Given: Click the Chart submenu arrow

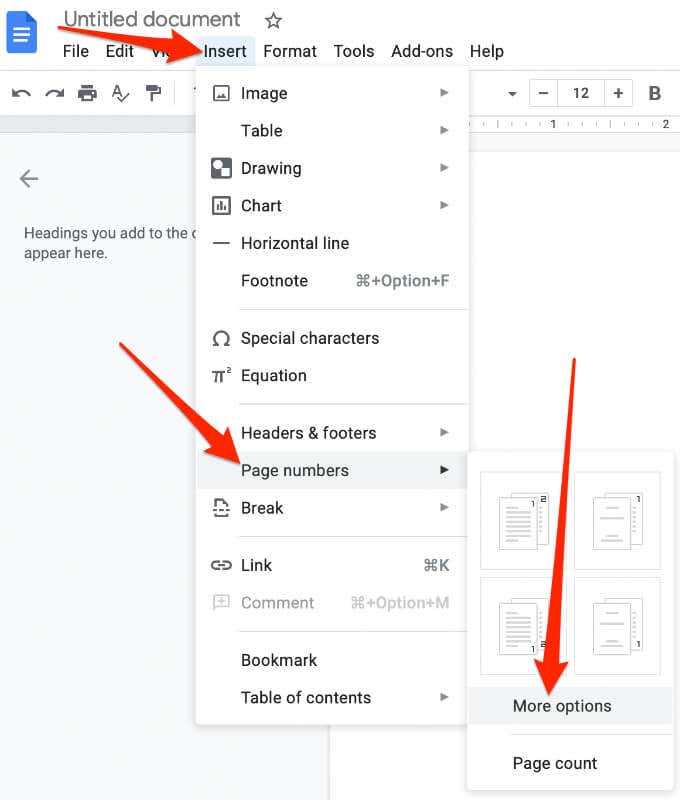Looking at the screenshot, I should coord(444,206).
